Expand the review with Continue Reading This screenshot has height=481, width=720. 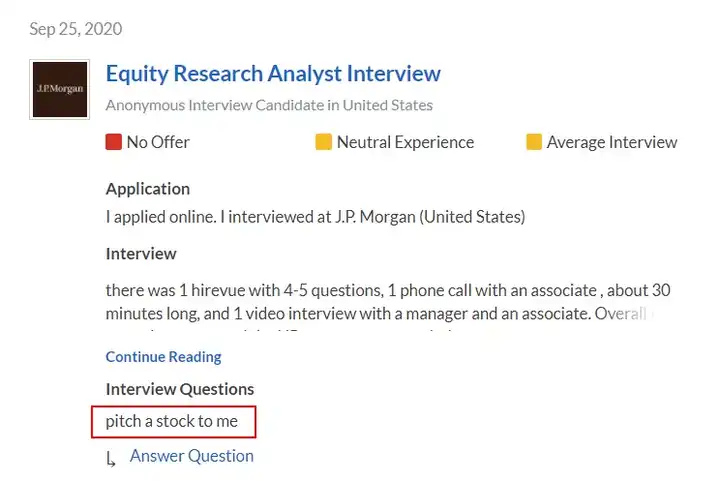click(x=164, y=357)
